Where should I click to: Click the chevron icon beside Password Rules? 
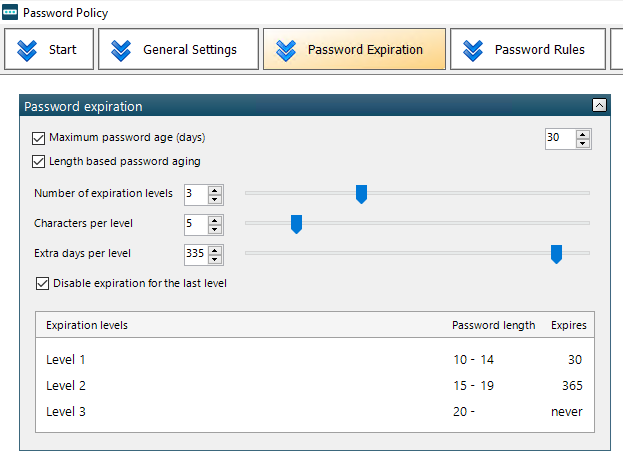point(473,51)
